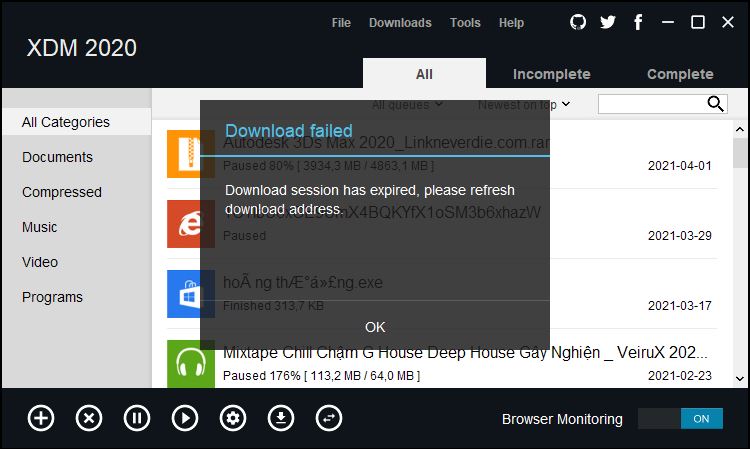750x449 pixels.
Task: Open the Downloads menu
Action: (x=400, y=22)
